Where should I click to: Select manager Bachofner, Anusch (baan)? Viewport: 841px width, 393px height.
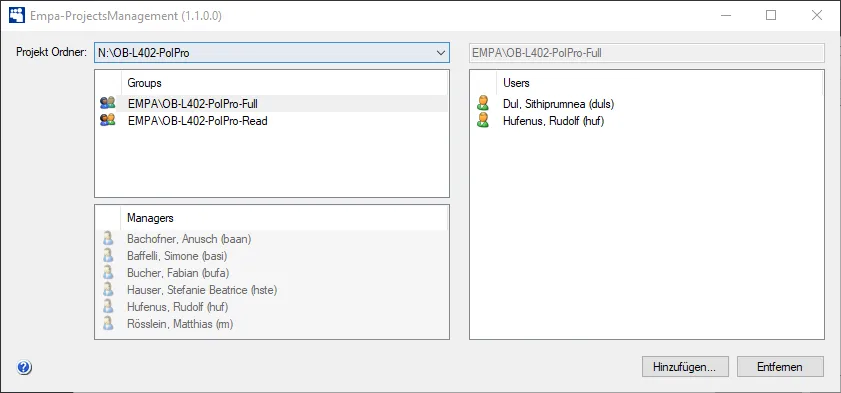pos(189,239)
